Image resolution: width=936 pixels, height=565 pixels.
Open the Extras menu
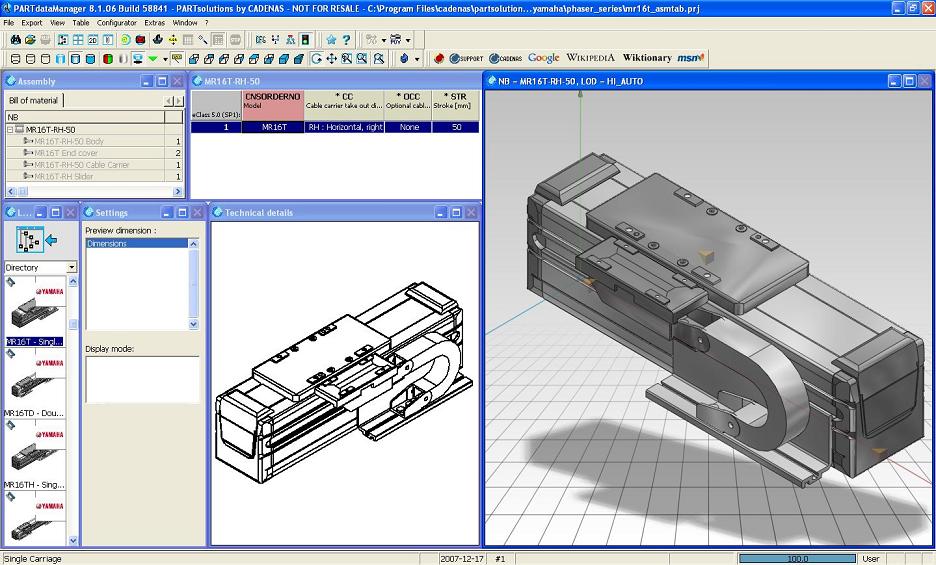tap(155, 23)
